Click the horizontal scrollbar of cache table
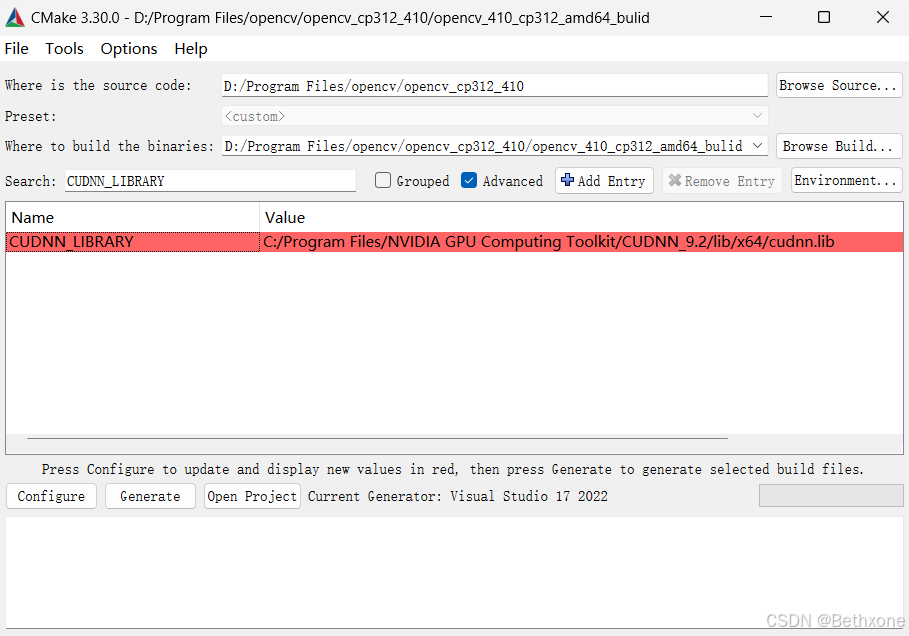909x636 pixels. click(377, 439)
